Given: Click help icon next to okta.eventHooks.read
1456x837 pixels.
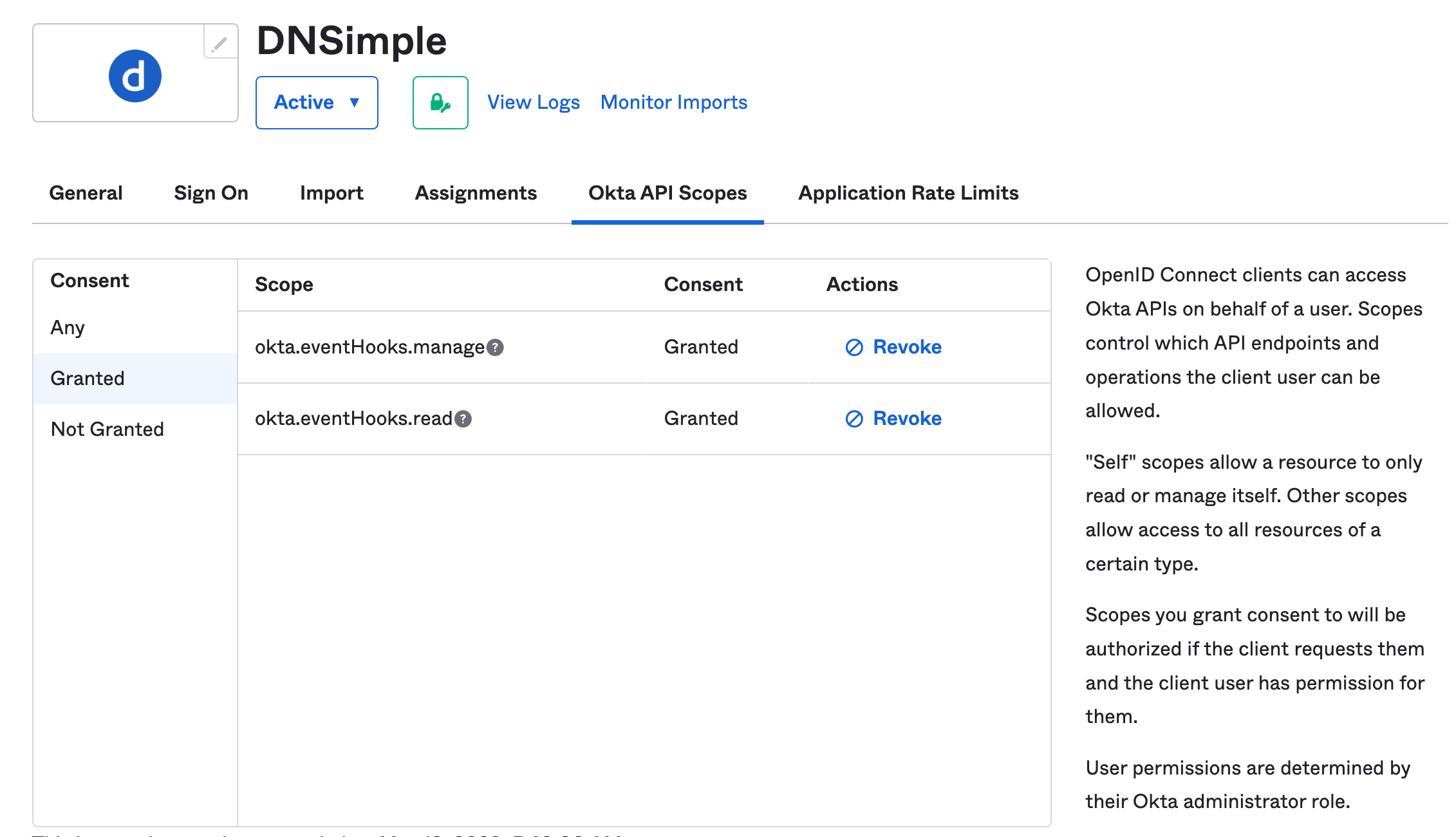Looking at the screenshot, I should click(x=463, y=419).
